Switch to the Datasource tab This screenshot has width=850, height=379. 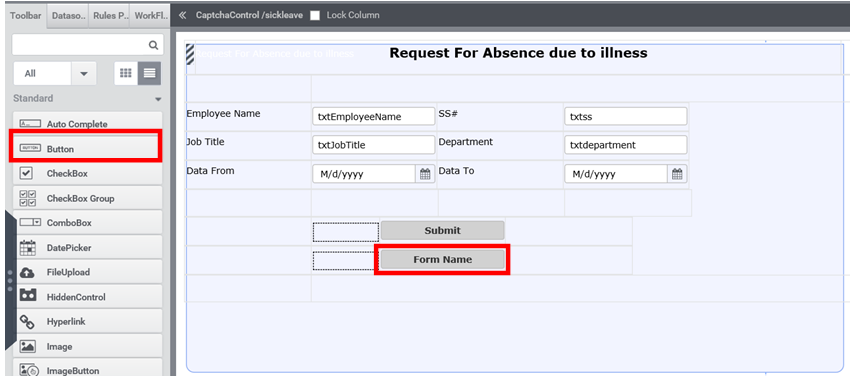(x=68, y=16)
